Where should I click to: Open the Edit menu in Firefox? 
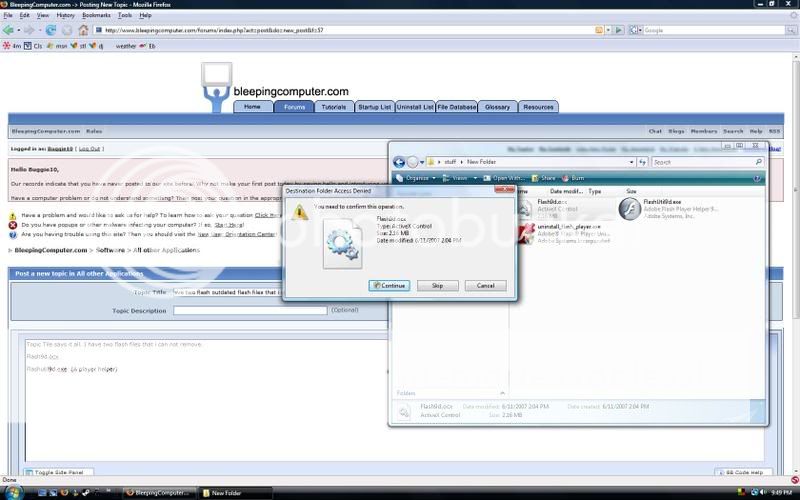coord(24,15)
